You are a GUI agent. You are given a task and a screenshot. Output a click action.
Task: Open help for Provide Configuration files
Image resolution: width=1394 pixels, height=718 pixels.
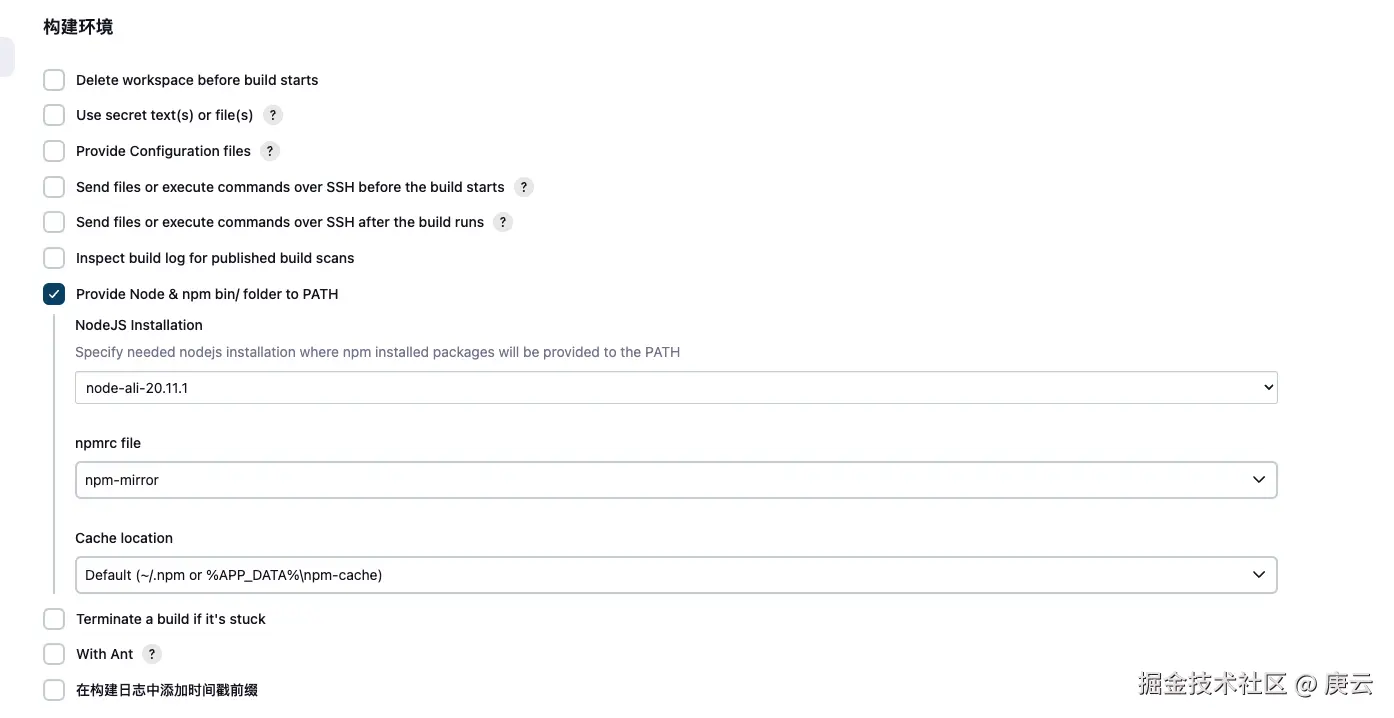269,151
